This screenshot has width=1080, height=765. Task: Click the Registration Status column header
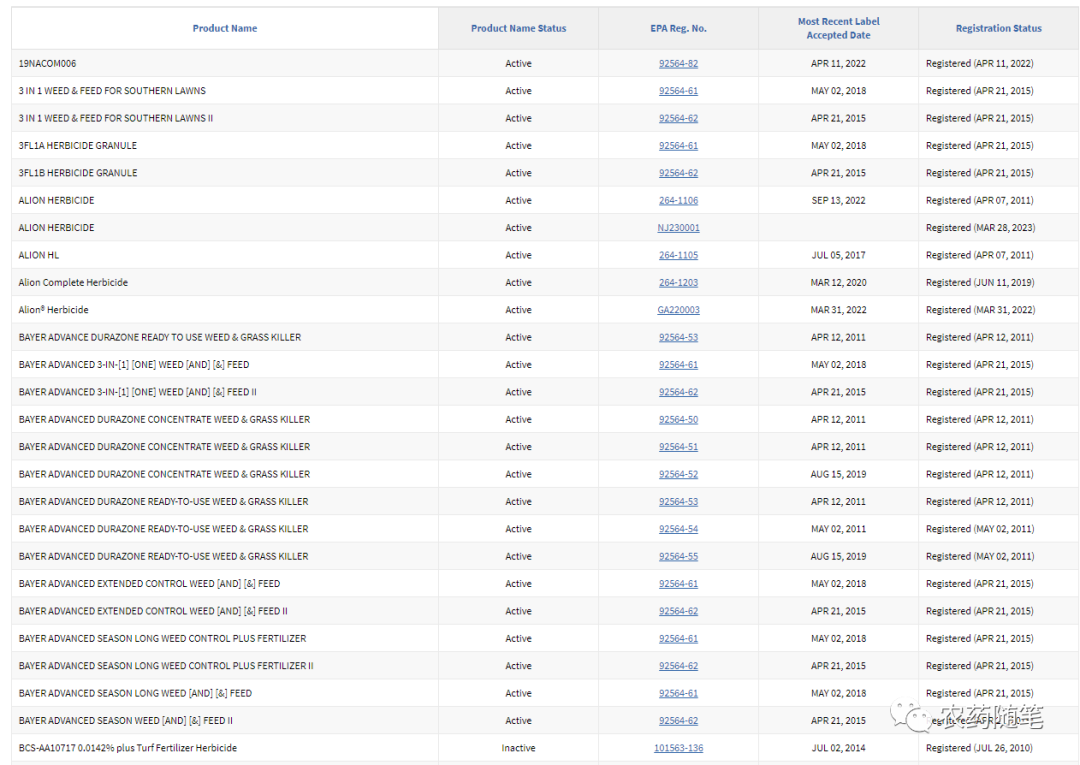point(998,28)
